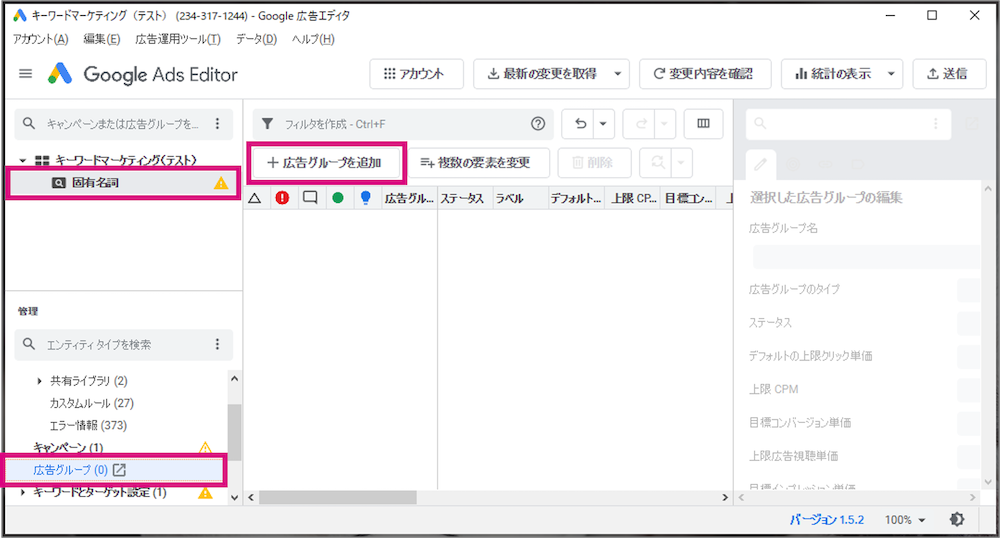
Task: Click the funnel filter icon
Action: click(x=268, y=124)
